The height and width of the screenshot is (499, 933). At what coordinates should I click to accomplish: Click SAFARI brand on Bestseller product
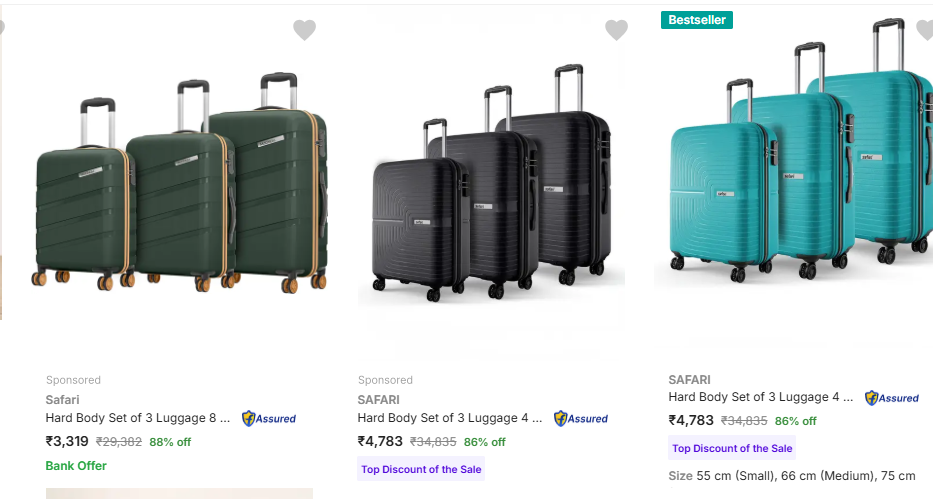click(x=689, y=379)
